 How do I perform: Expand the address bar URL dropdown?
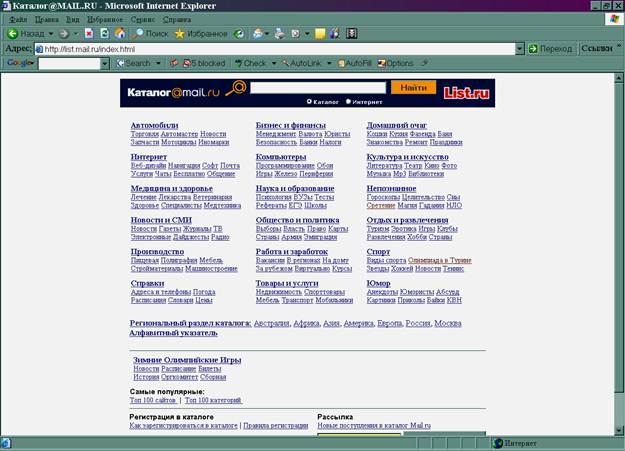click(x=519, y=49)
